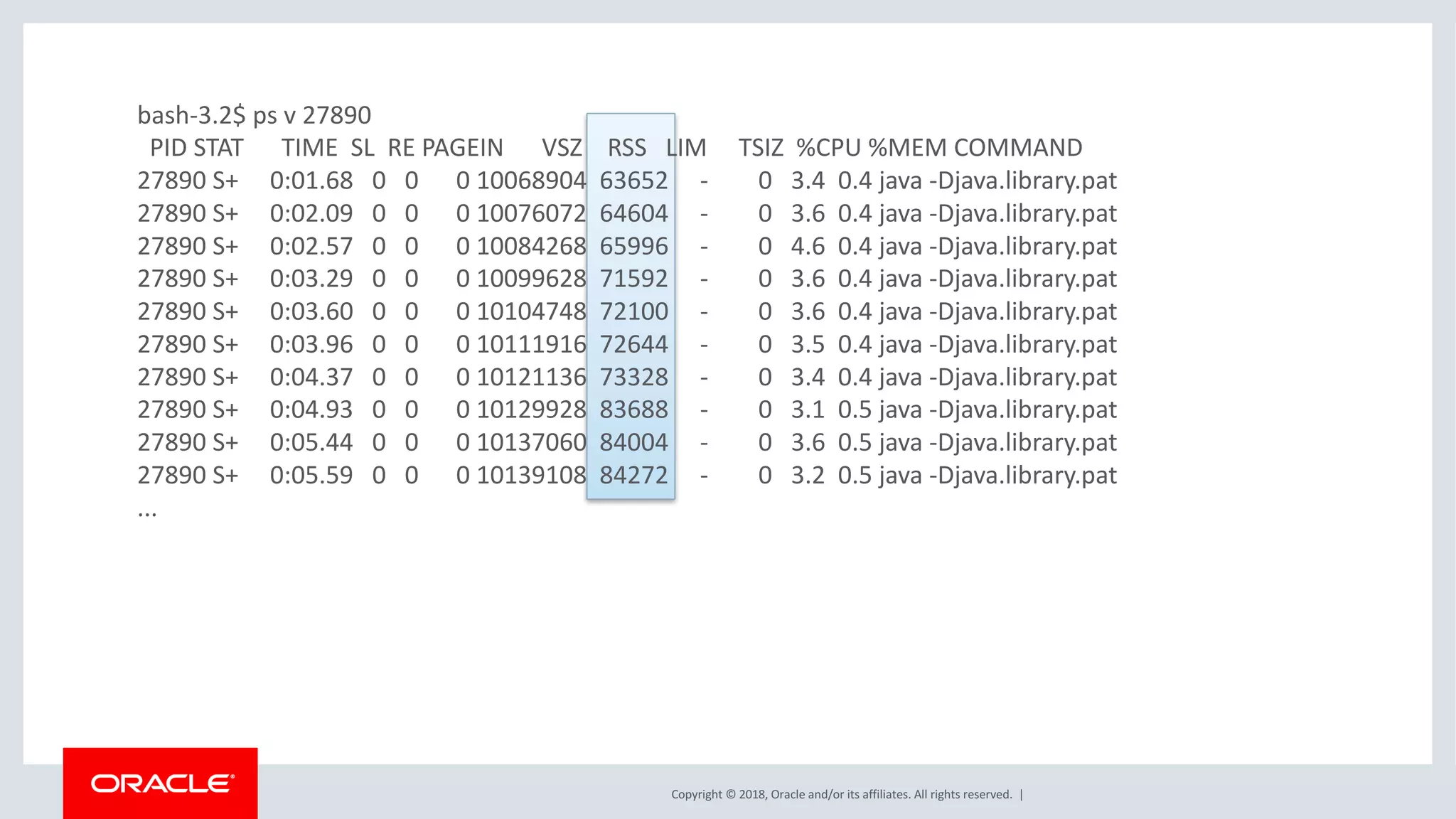This screenshot has height=819, width=1456.
Task: Click TIME value 0:02.57
Action: [x=311, y=246]
